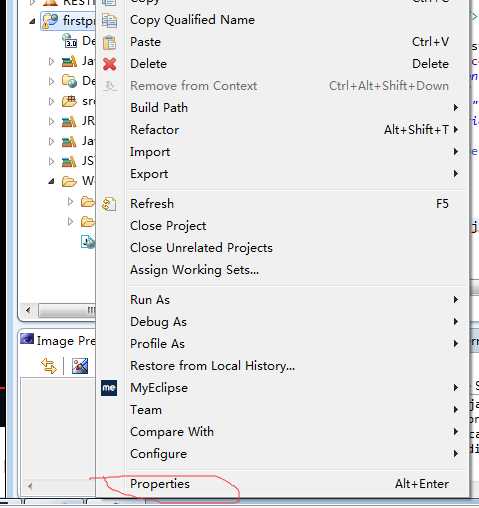
Task: Open the Refactor submenu
Action: point(155,130)
